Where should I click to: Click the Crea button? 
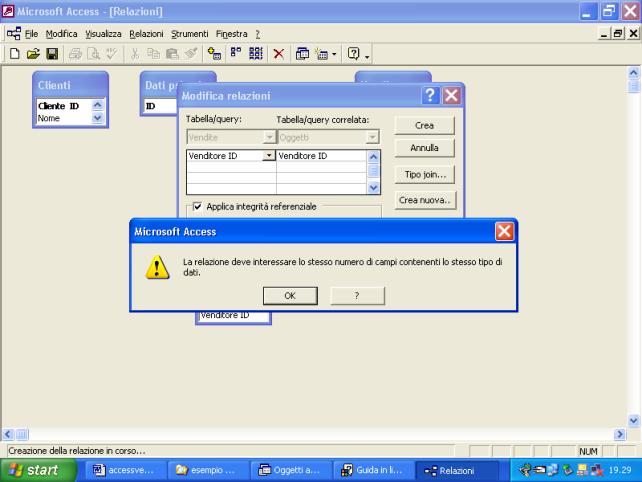point(425,125)
